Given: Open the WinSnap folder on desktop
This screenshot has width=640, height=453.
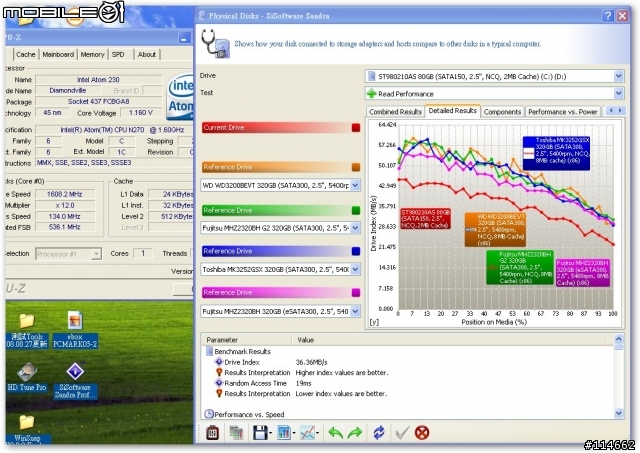Looking at the screenshot, I should (27, 429).
